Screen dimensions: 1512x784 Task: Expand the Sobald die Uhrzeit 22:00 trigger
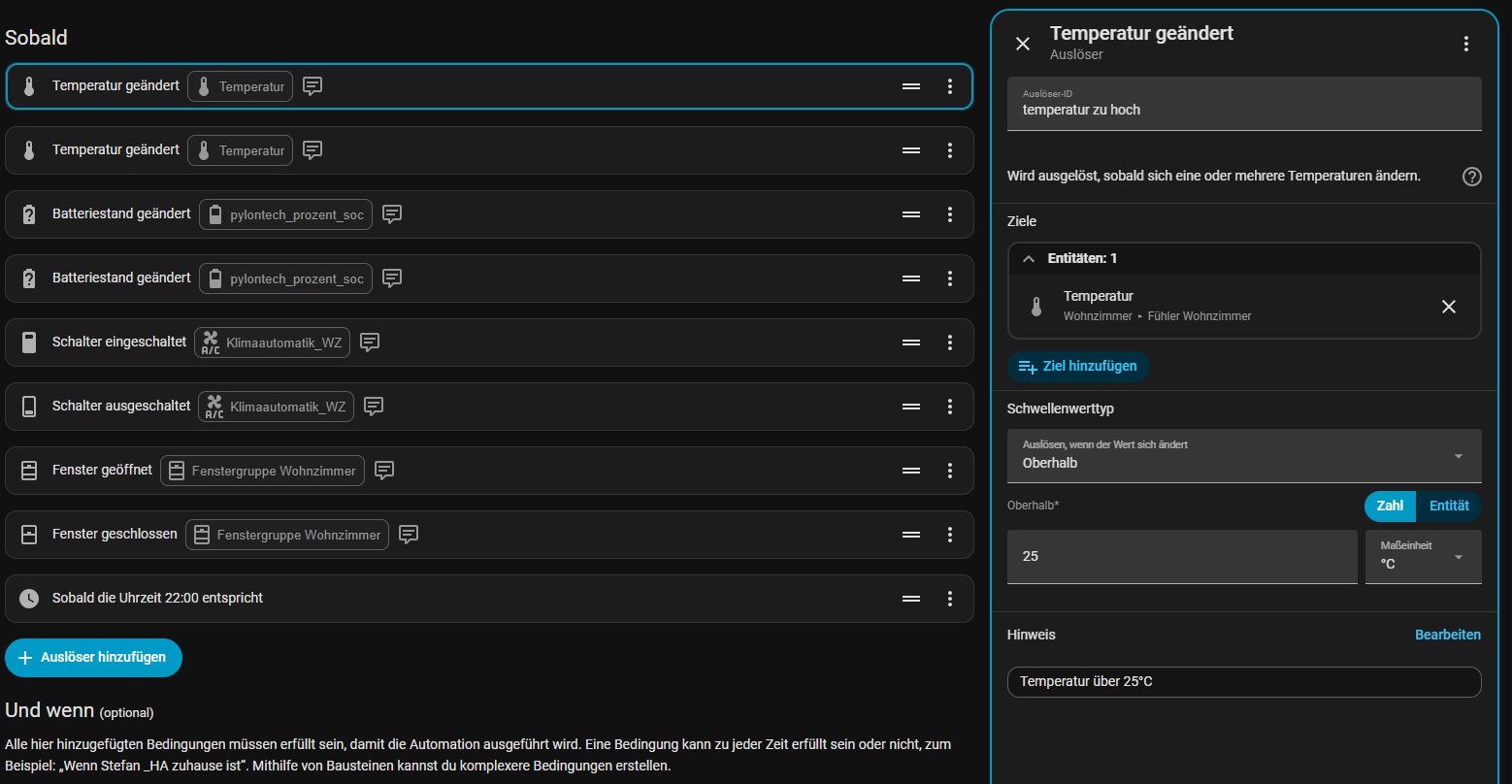[x=489, y=599]
